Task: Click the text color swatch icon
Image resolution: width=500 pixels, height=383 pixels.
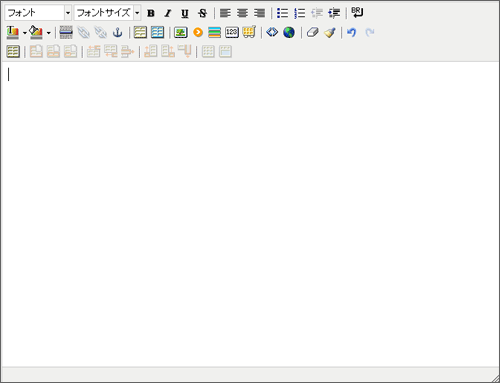Action: [x=13, y=32]
